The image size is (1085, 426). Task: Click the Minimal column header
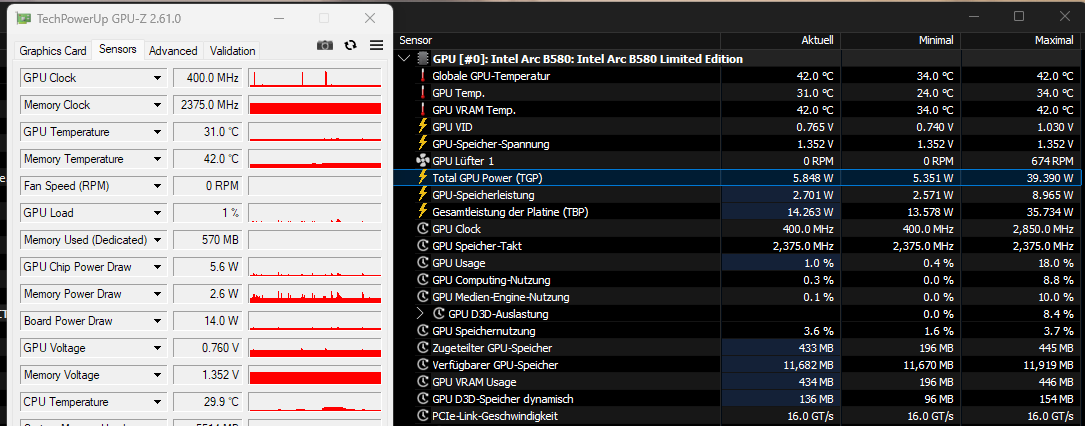click(x=901, y=41)
